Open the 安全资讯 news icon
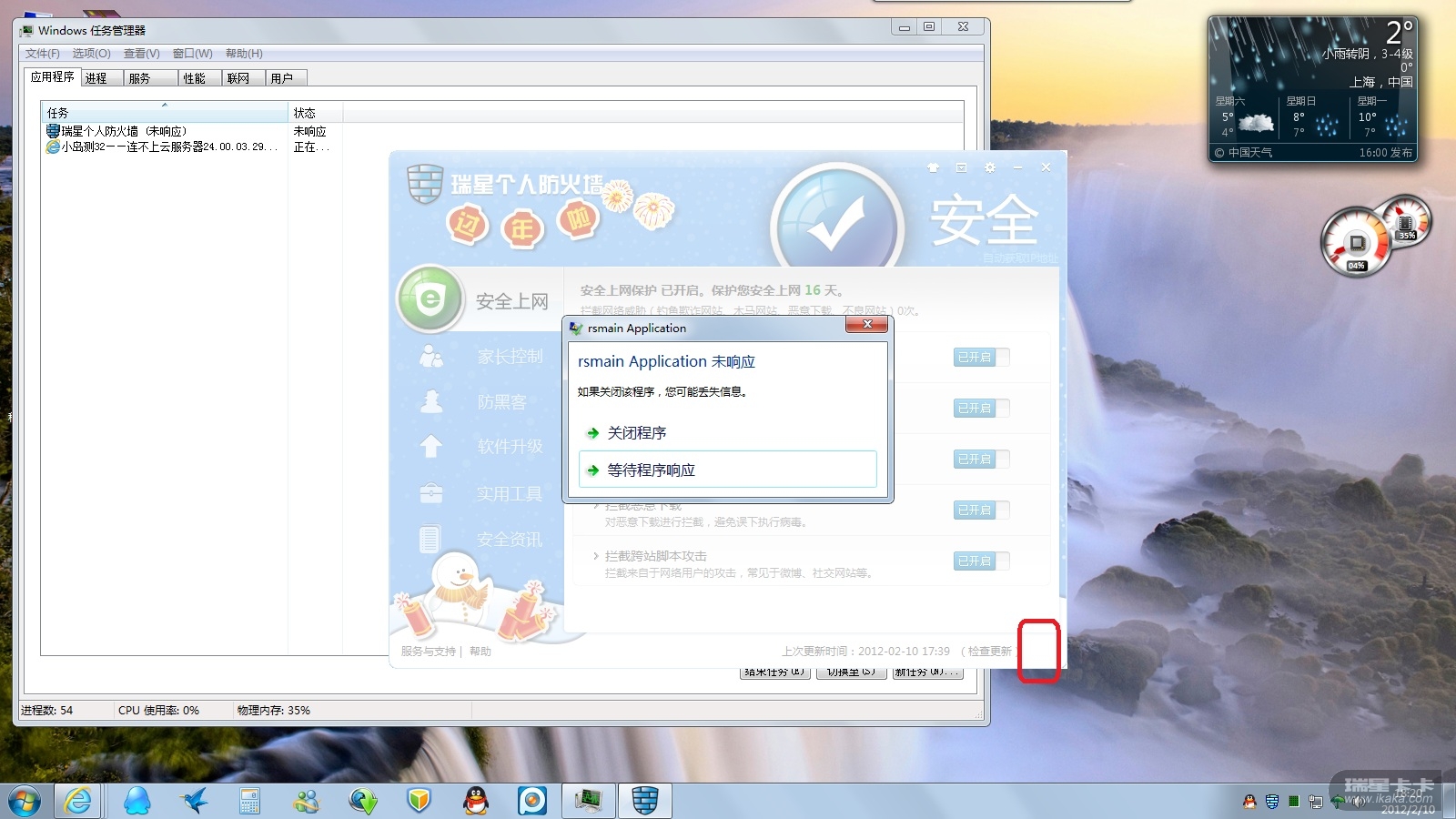Image resolution: width=1456 pixels, height=819 pixels. pyautogui.click(x=430, y=539)
